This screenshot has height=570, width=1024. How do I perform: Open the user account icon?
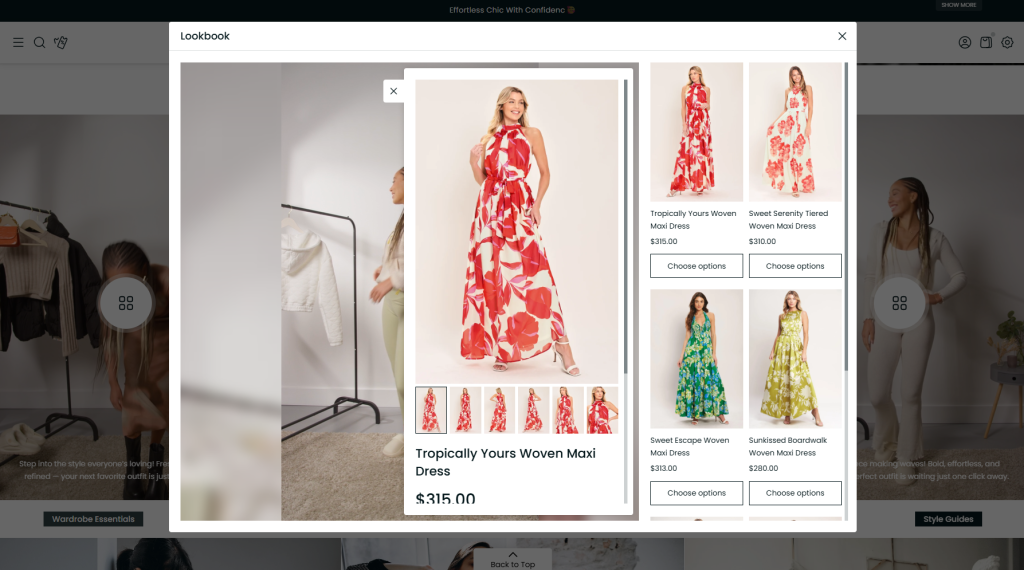pyautogui.click(x=965, y=42)
